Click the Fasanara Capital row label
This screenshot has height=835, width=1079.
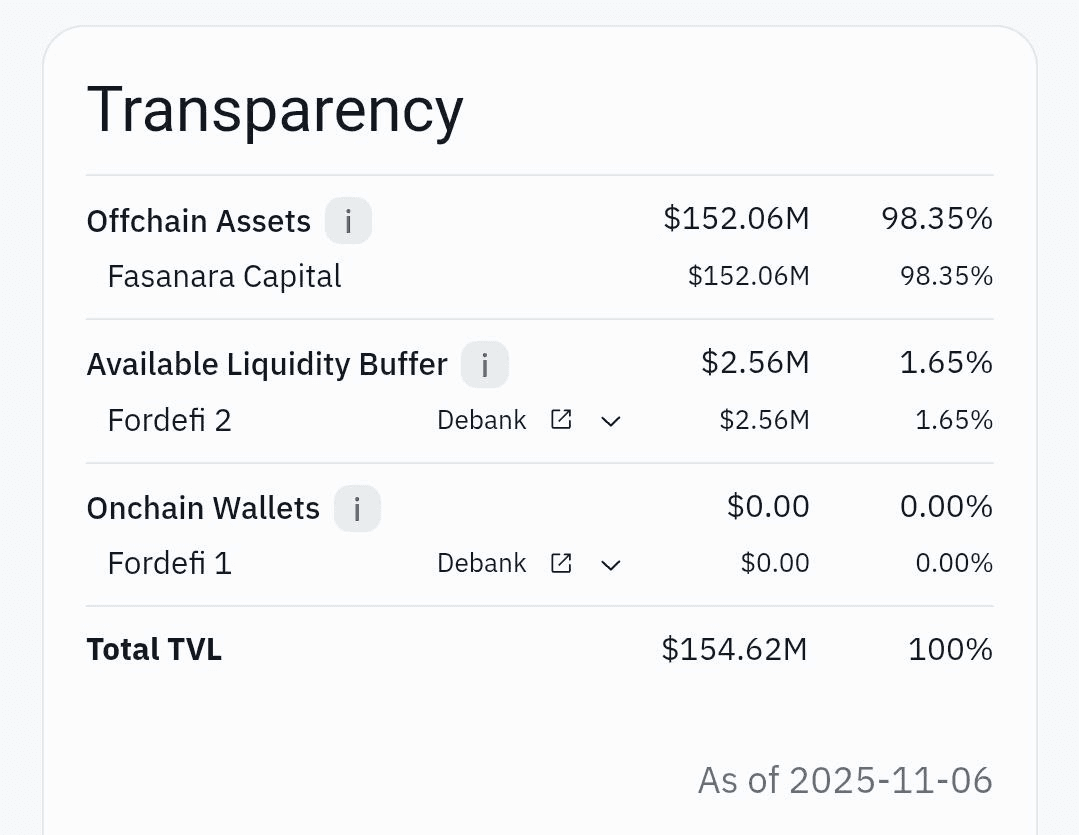click(x=224, y=276)
